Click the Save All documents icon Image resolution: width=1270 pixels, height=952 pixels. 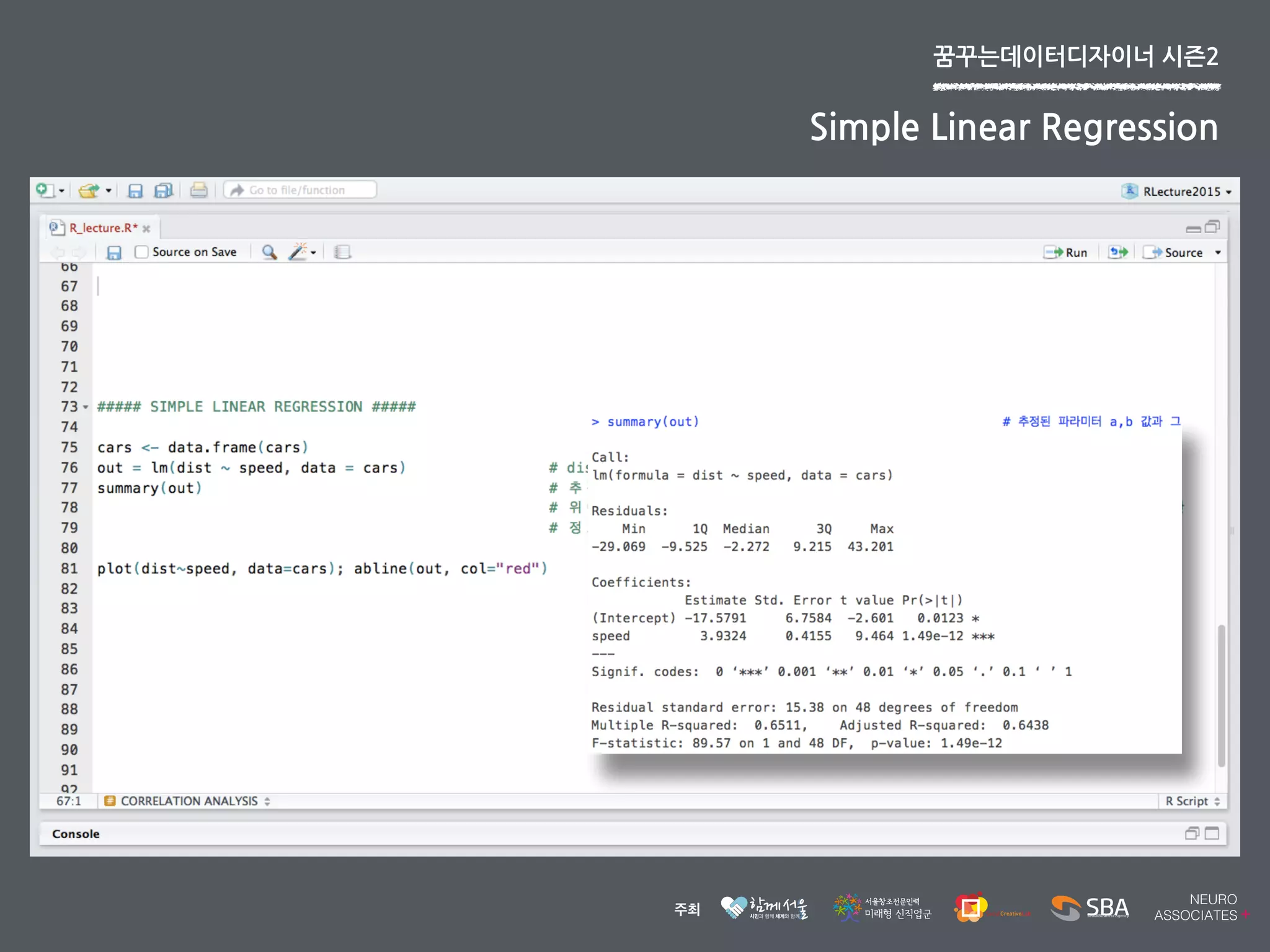[163, 190]
